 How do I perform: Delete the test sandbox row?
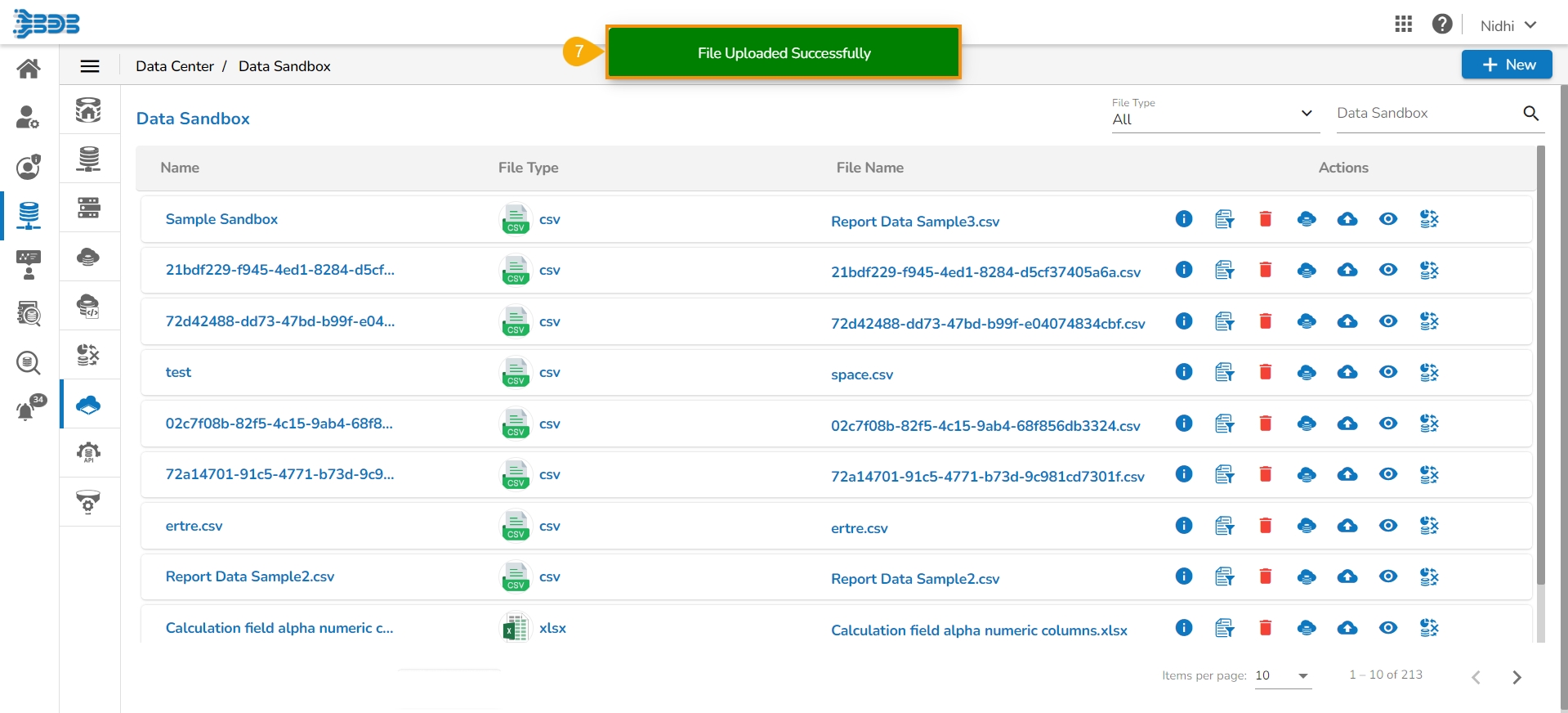1265,373
